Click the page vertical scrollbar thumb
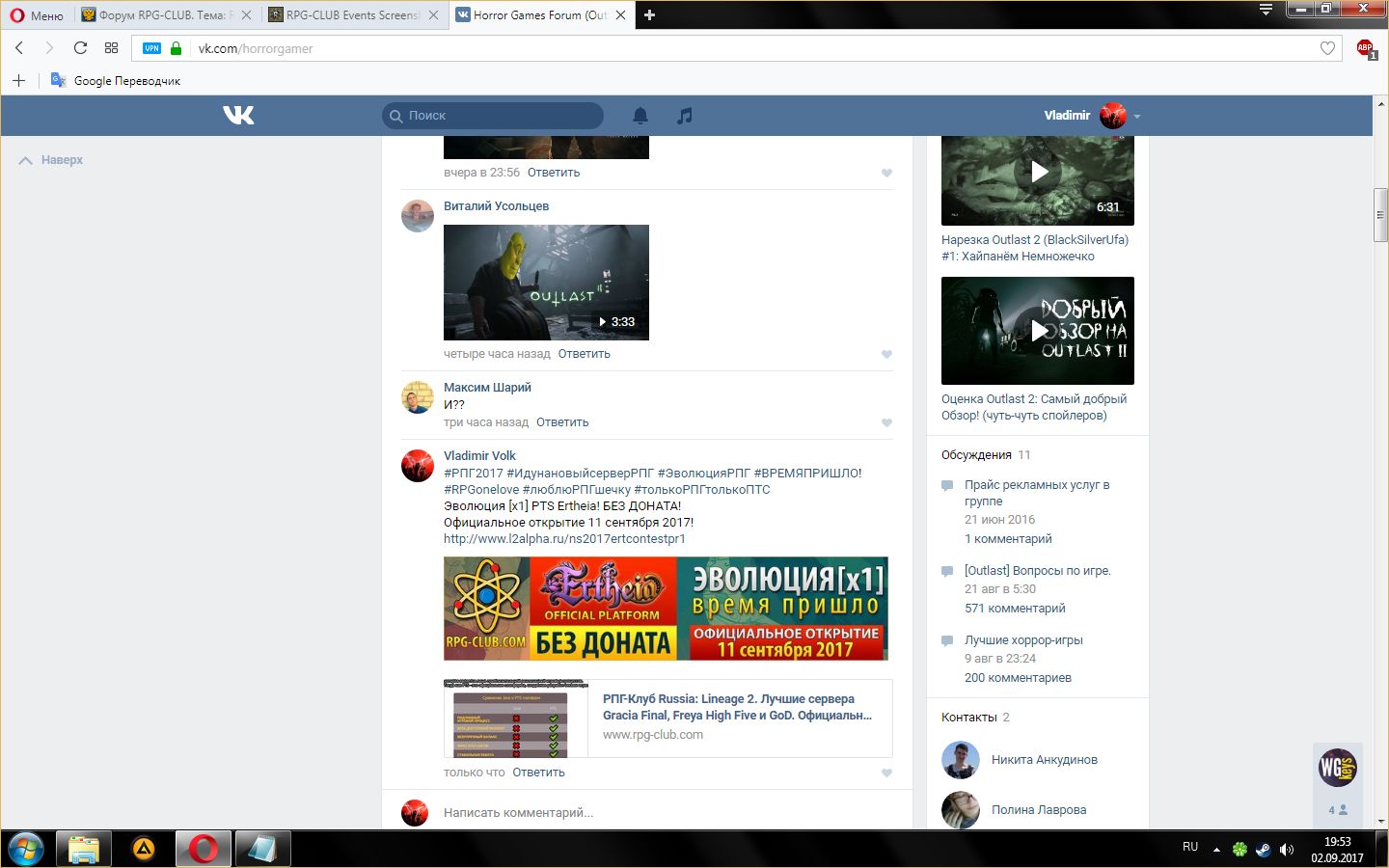The width and height of the screenshot is (1389, 868). point(1380,216)
